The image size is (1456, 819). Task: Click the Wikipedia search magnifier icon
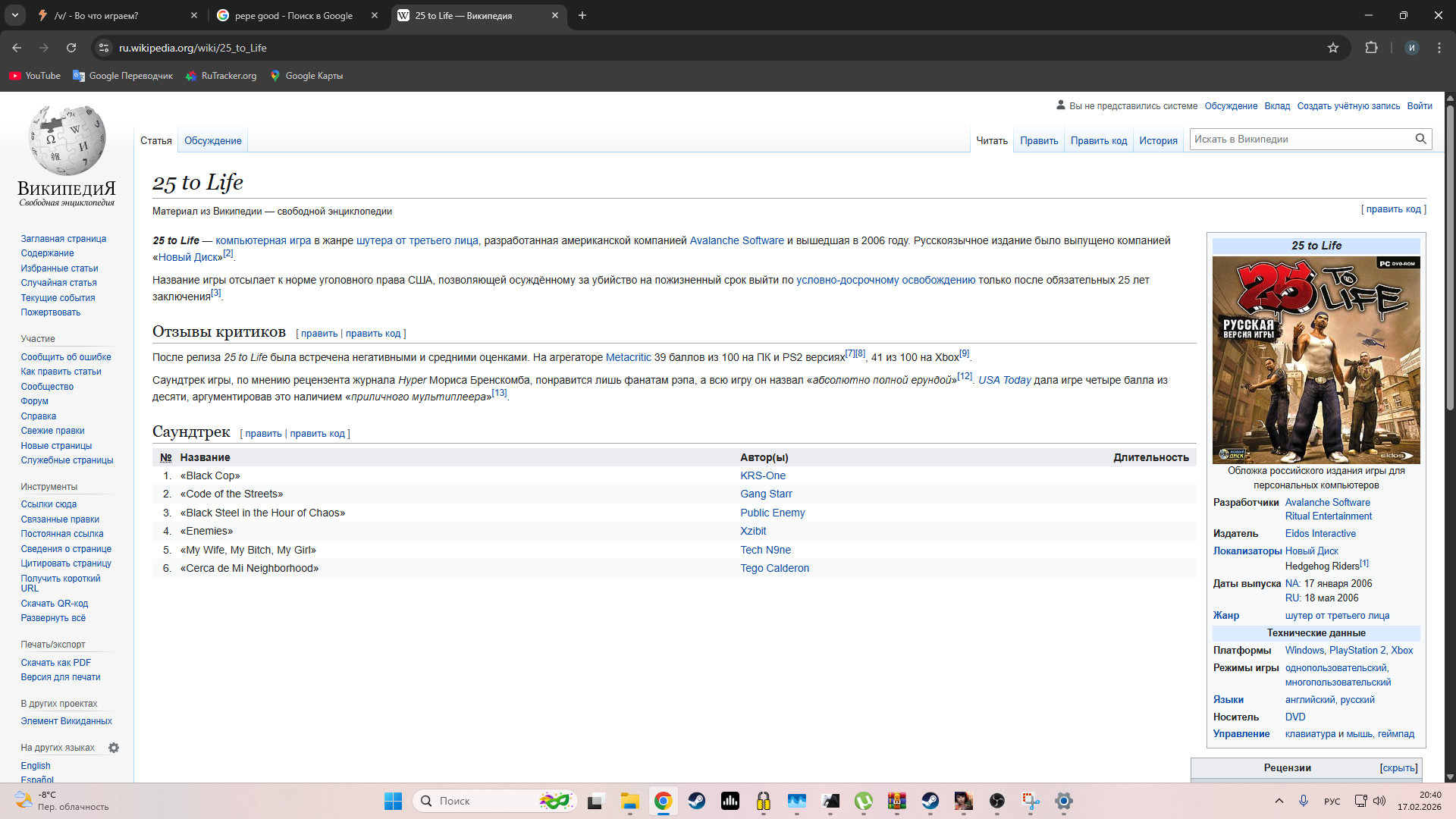point(1420,139)
